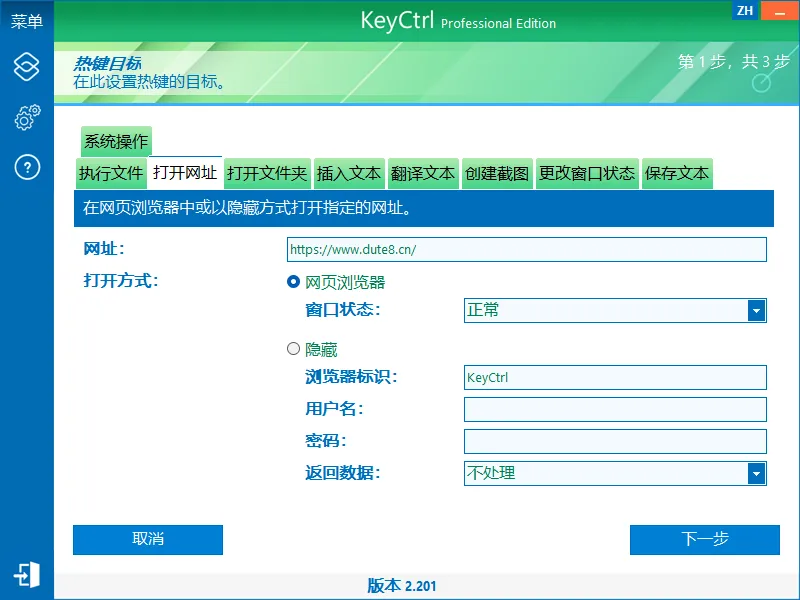Click the 取消 button

pos(148,539)
